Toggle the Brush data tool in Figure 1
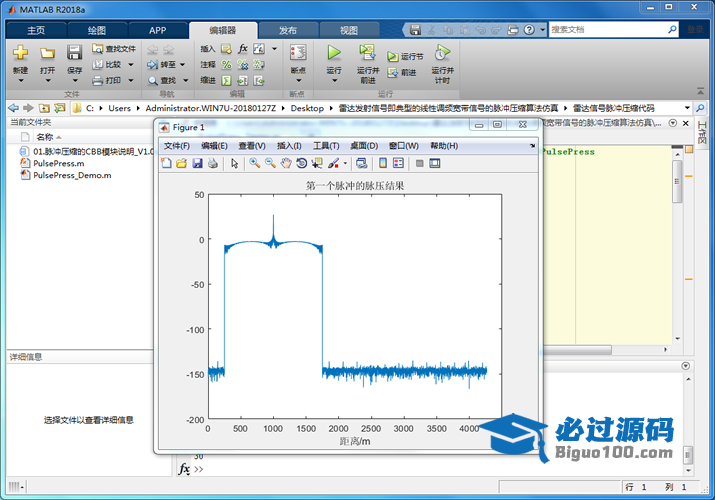The height and width of the screenshot is (500, 715). (x=333, y=163)
